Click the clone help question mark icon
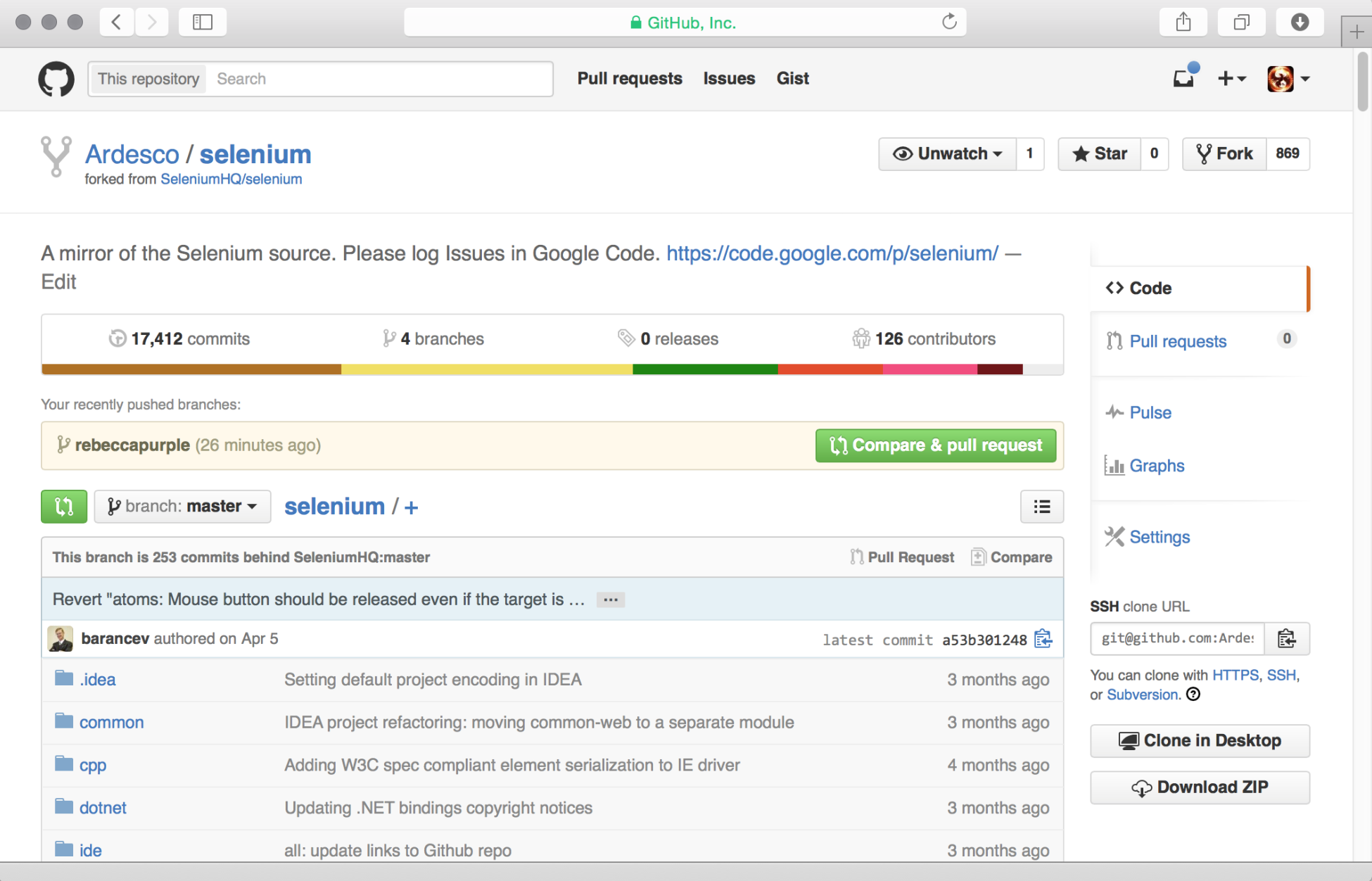Screen dimensions: 1372x881 click(1193, 695)
